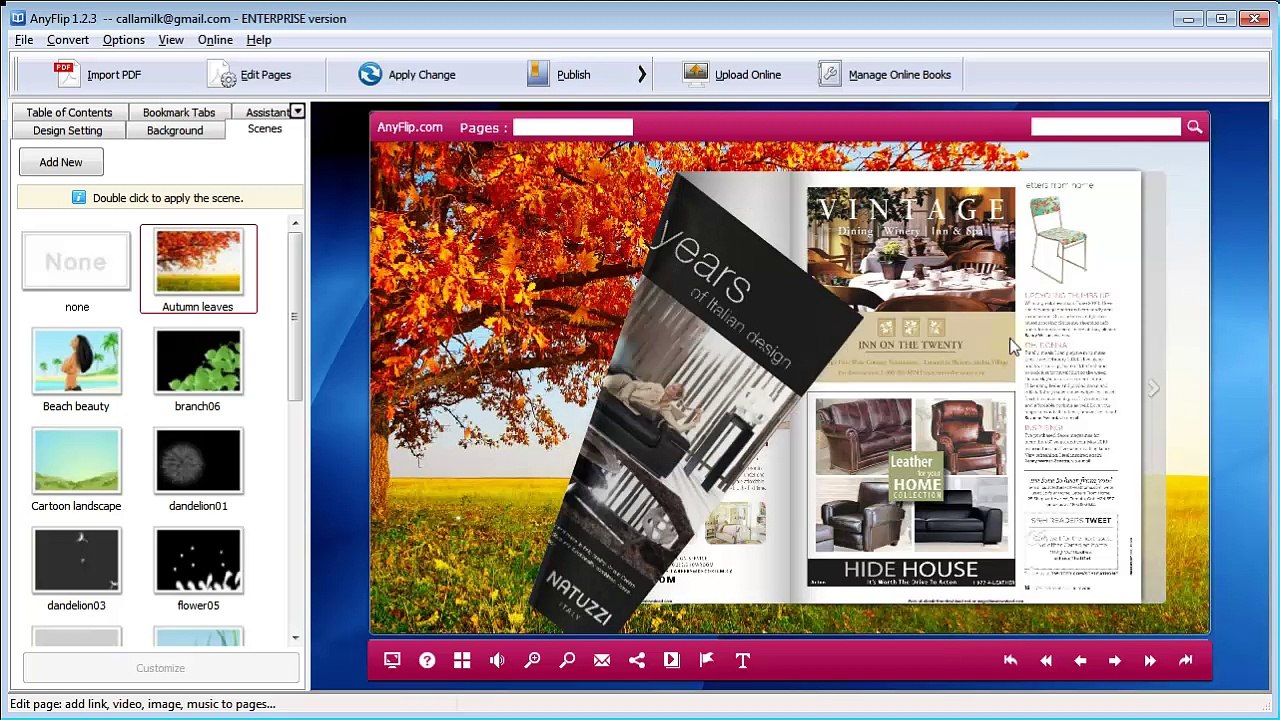Open the share icon
Screen dimensions: 1280x720
(637, 660)
